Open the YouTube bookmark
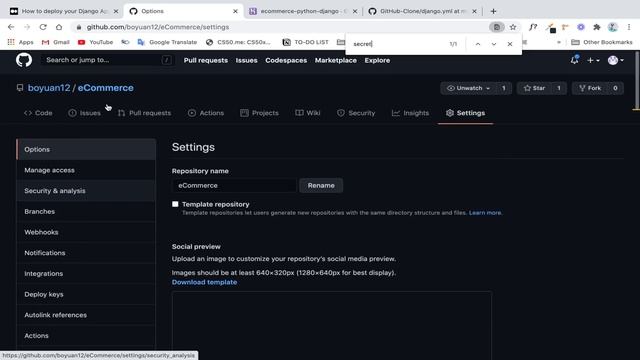 pos(95,42)
